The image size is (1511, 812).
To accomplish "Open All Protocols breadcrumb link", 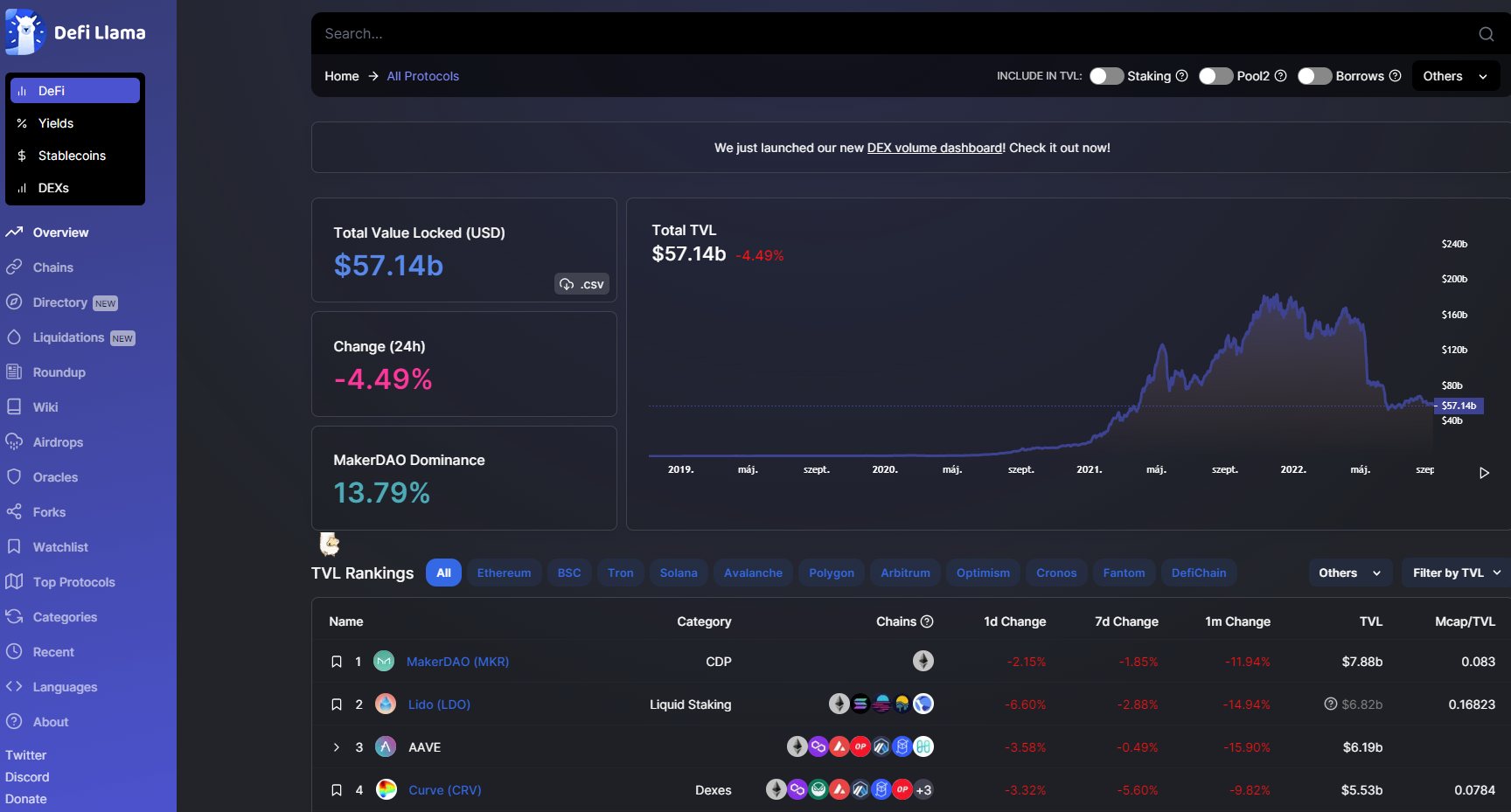I will (423, 76).
